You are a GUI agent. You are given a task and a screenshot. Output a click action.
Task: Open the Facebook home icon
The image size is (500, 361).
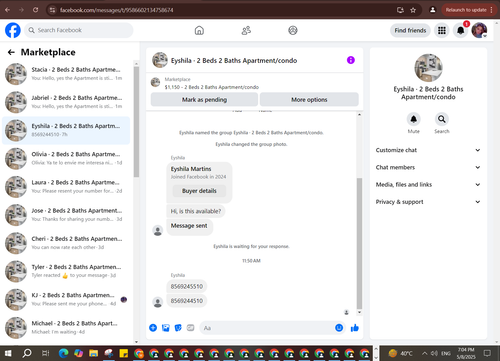click(199, 30)
